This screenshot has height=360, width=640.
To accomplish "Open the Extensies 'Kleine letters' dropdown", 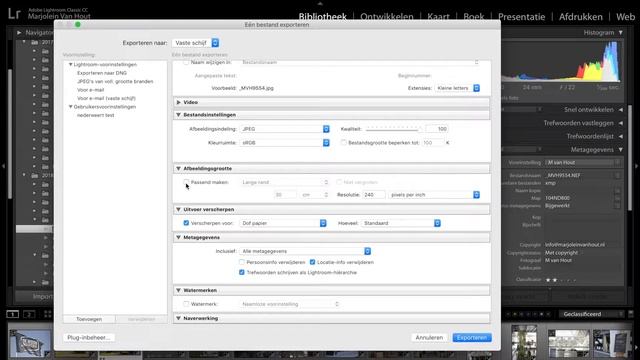I will 457,88.
